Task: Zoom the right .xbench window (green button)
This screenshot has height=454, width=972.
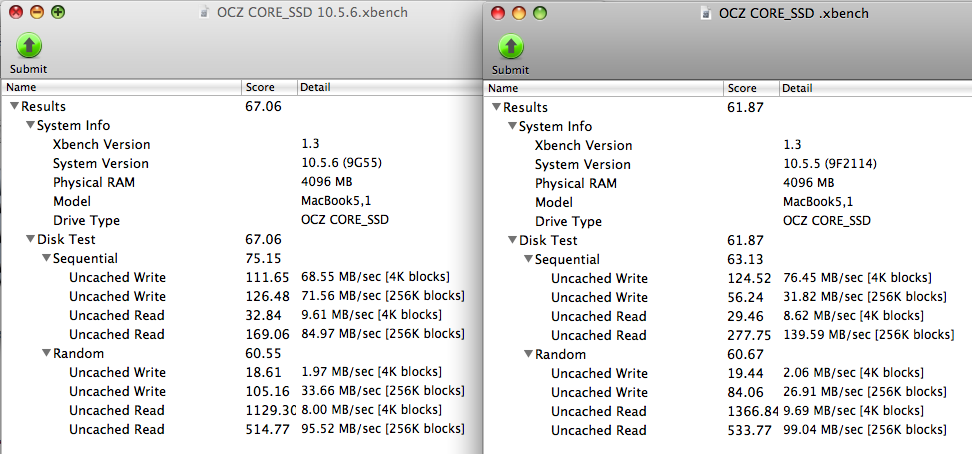Action: pos(540,12)
